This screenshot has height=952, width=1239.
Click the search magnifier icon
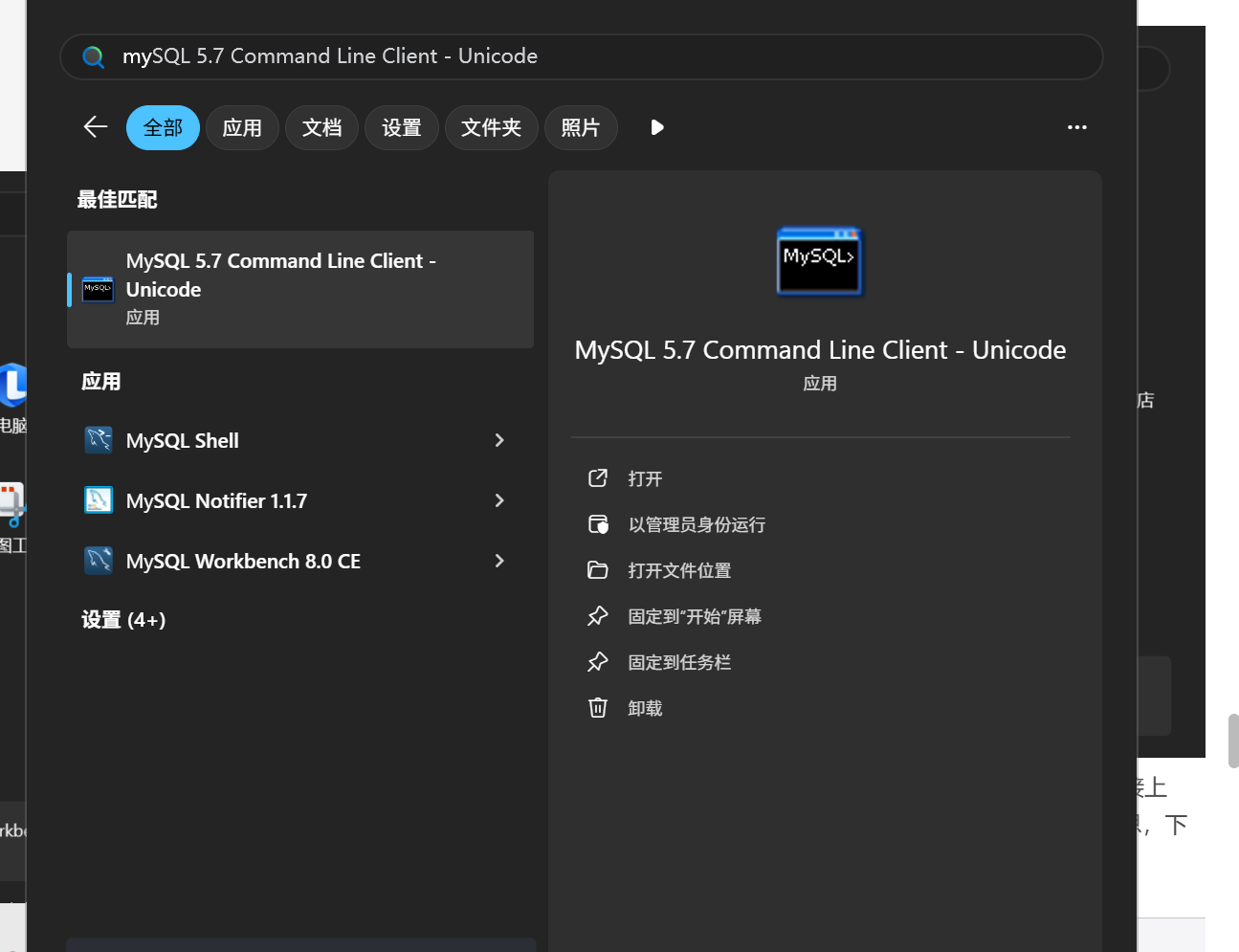pyautogui.click(x=94, y=56)
